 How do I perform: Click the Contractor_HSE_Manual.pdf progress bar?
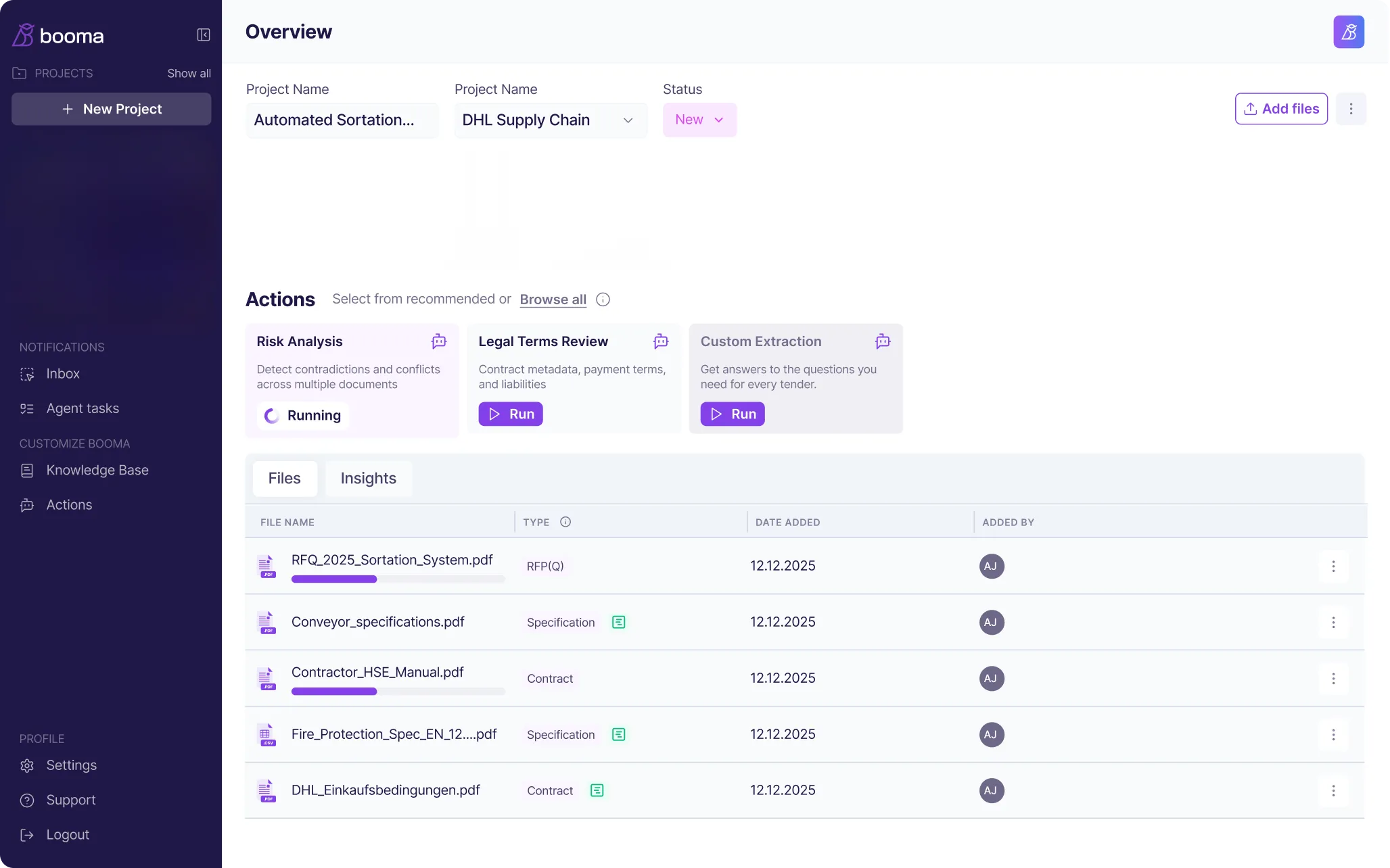(x=398, y=692)
